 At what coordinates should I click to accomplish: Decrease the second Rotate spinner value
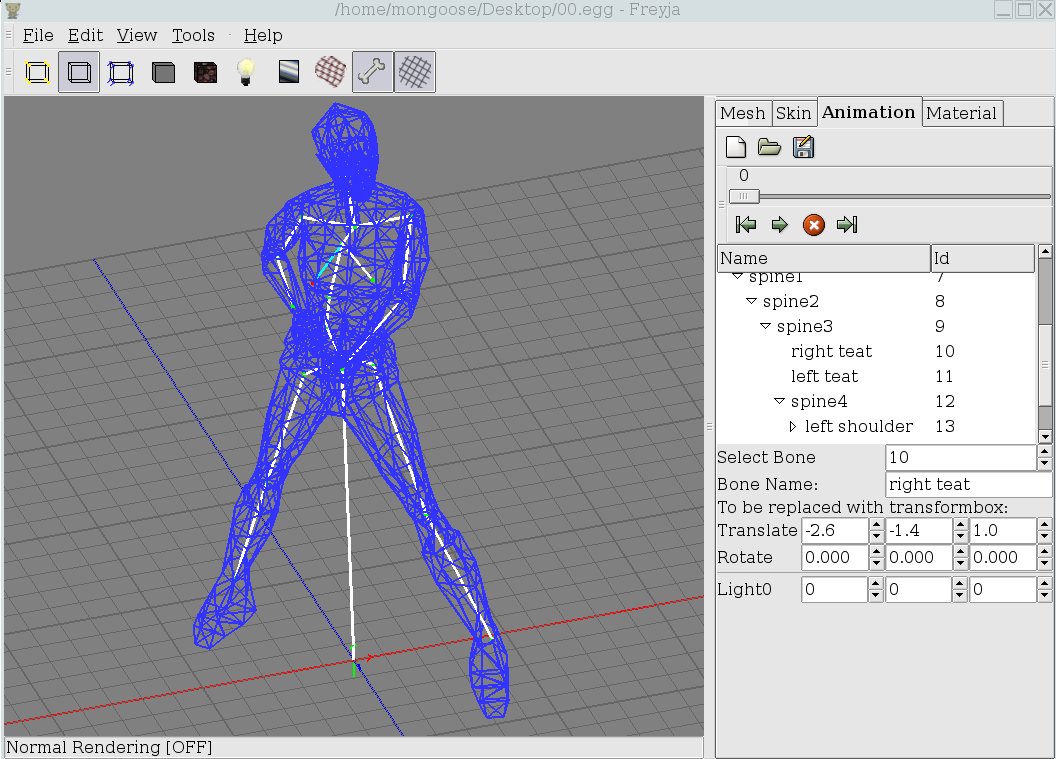(960, 564)
